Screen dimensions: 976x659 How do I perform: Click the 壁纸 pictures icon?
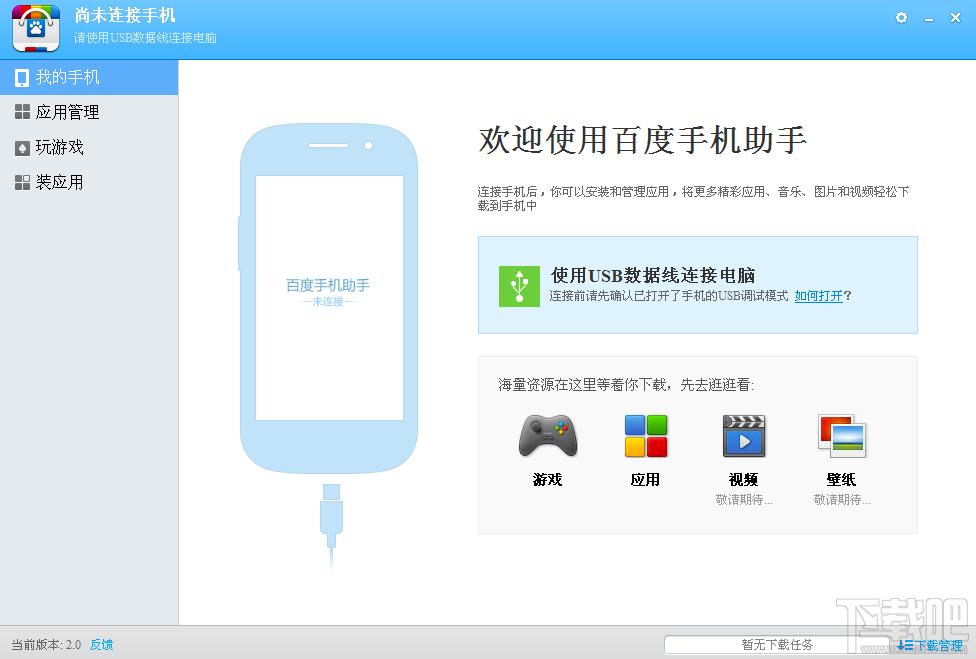pos(842,436)
